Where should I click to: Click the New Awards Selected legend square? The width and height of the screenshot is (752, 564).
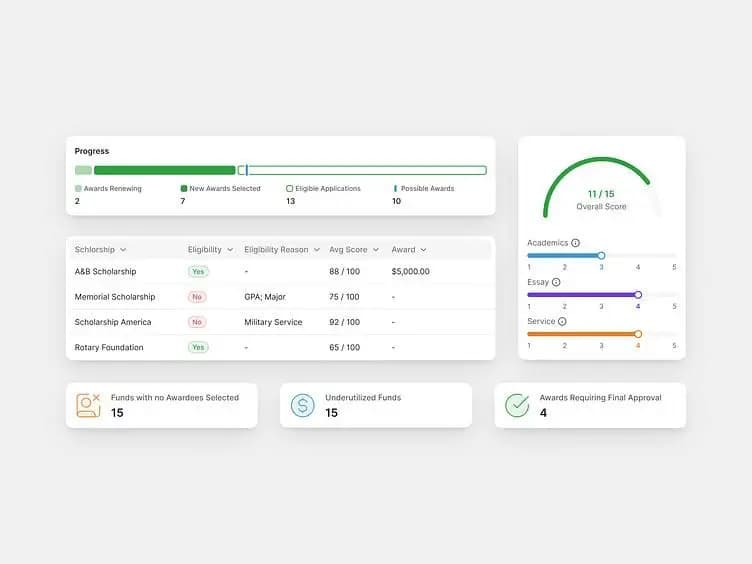(184, 188)
